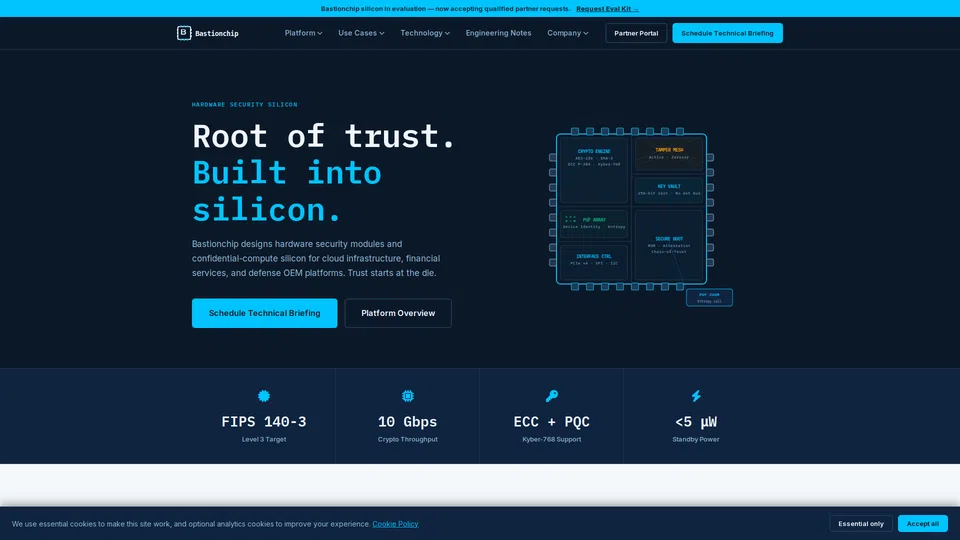Open the Platform Overview button
This screenshot has width=960, height=540.
pos(398,313)
